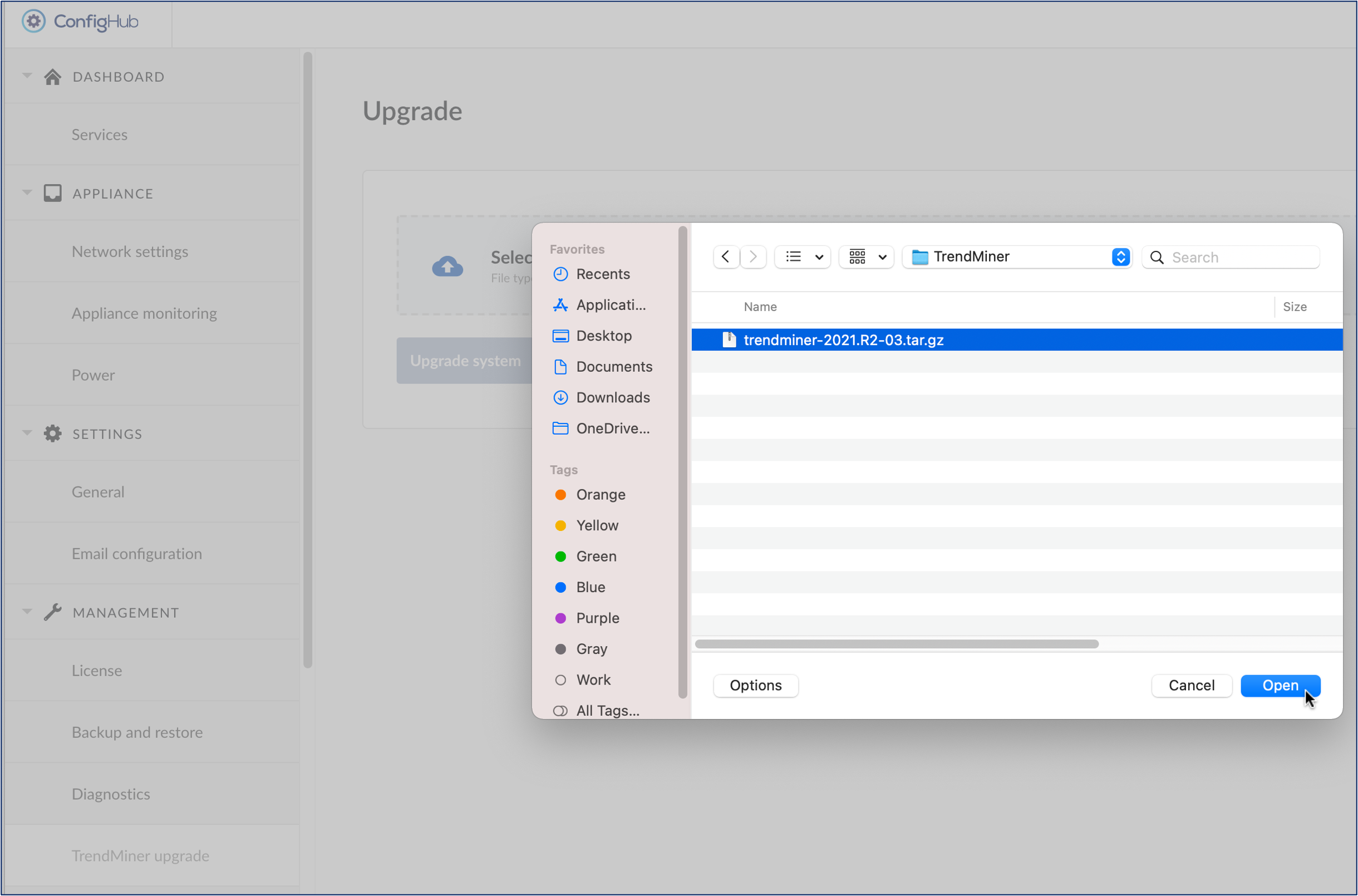Select the Orange tag
The image size is (1358, 896).
589,494
